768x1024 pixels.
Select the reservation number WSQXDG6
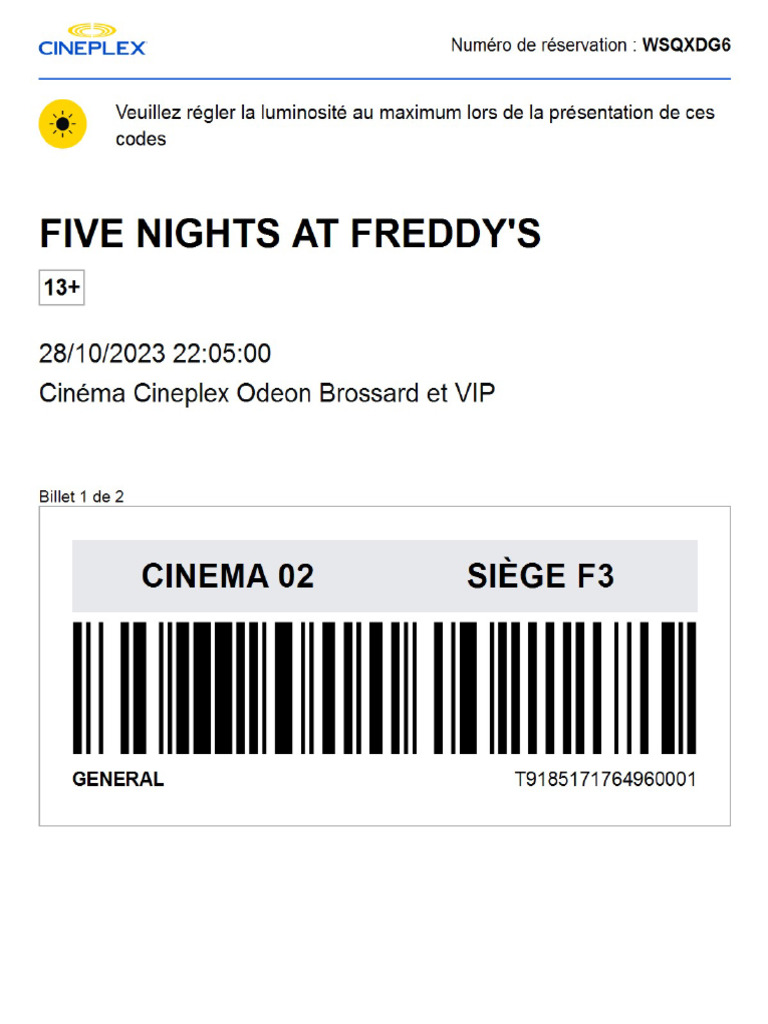point(686,45)
